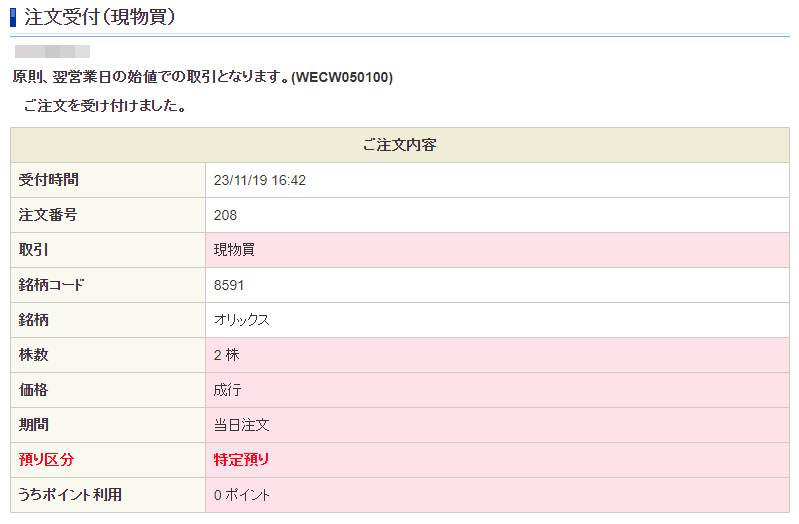Select the 注文番号 row label
Viewport: 799px width, 524px height.
49,215
